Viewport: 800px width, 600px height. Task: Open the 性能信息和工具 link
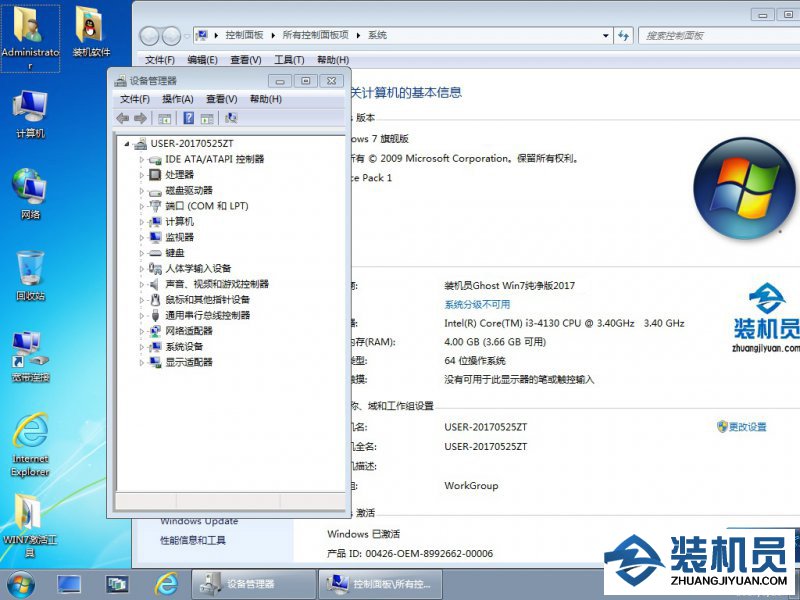tap(193, 540)
